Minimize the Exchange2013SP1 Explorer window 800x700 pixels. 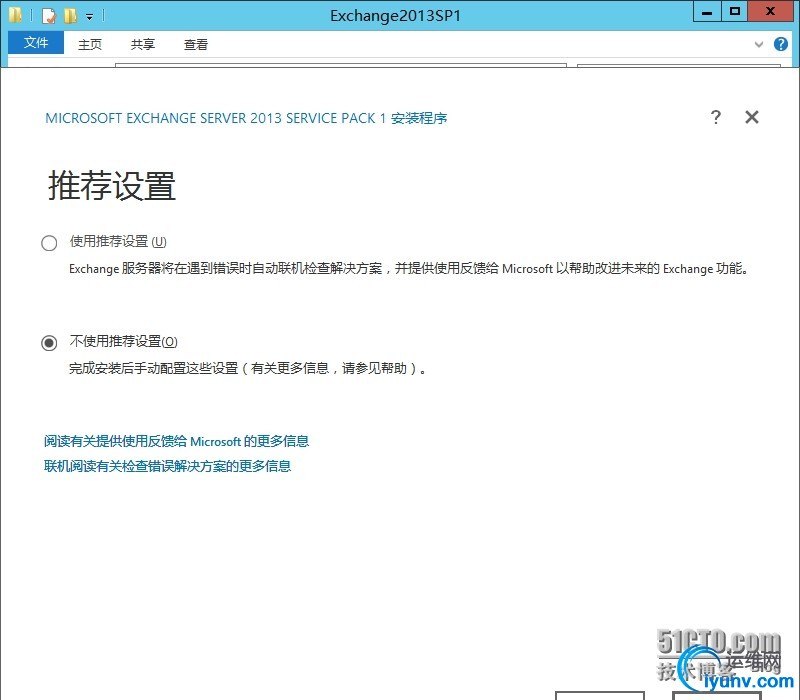click(x=707, y=12)
